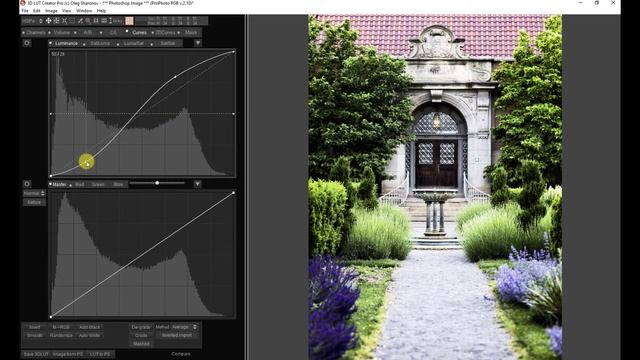Switch to the A/B tab
This screenshot has width=640, height=360.
[x=87, y=33]
